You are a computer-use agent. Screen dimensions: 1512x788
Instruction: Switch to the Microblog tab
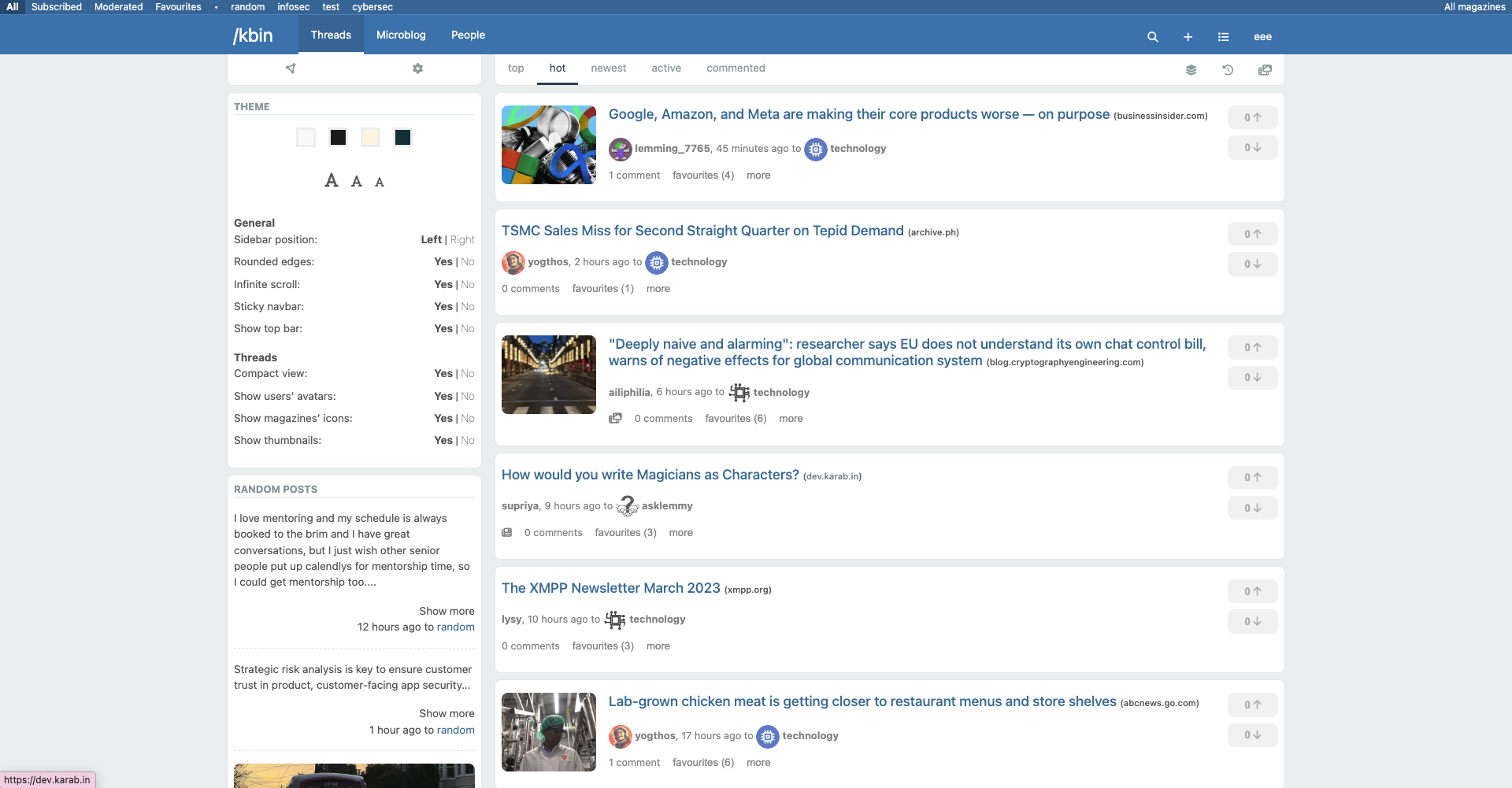[401, 35]
